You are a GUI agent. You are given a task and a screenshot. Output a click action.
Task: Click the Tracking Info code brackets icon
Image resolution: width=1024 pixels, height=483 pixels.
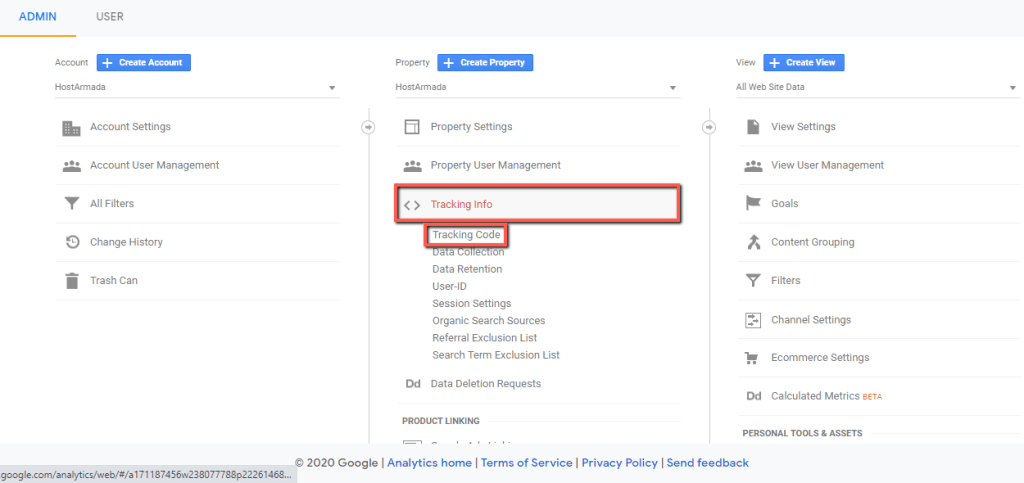411,205
